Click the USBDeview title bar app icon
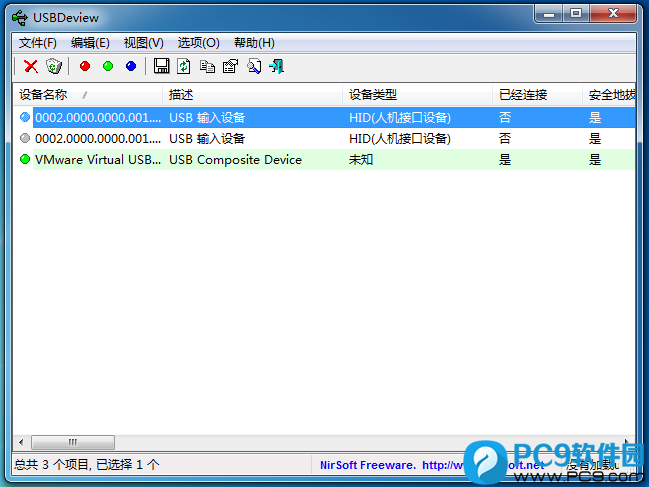649x487 pixels. click(19, 18)
